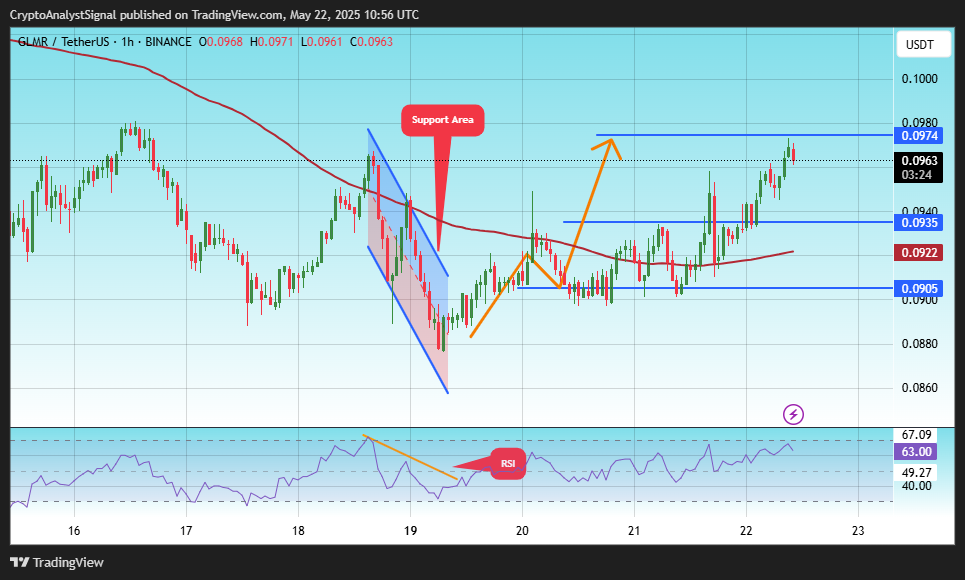Click the TradingView logo at bottom

point(57,562)
